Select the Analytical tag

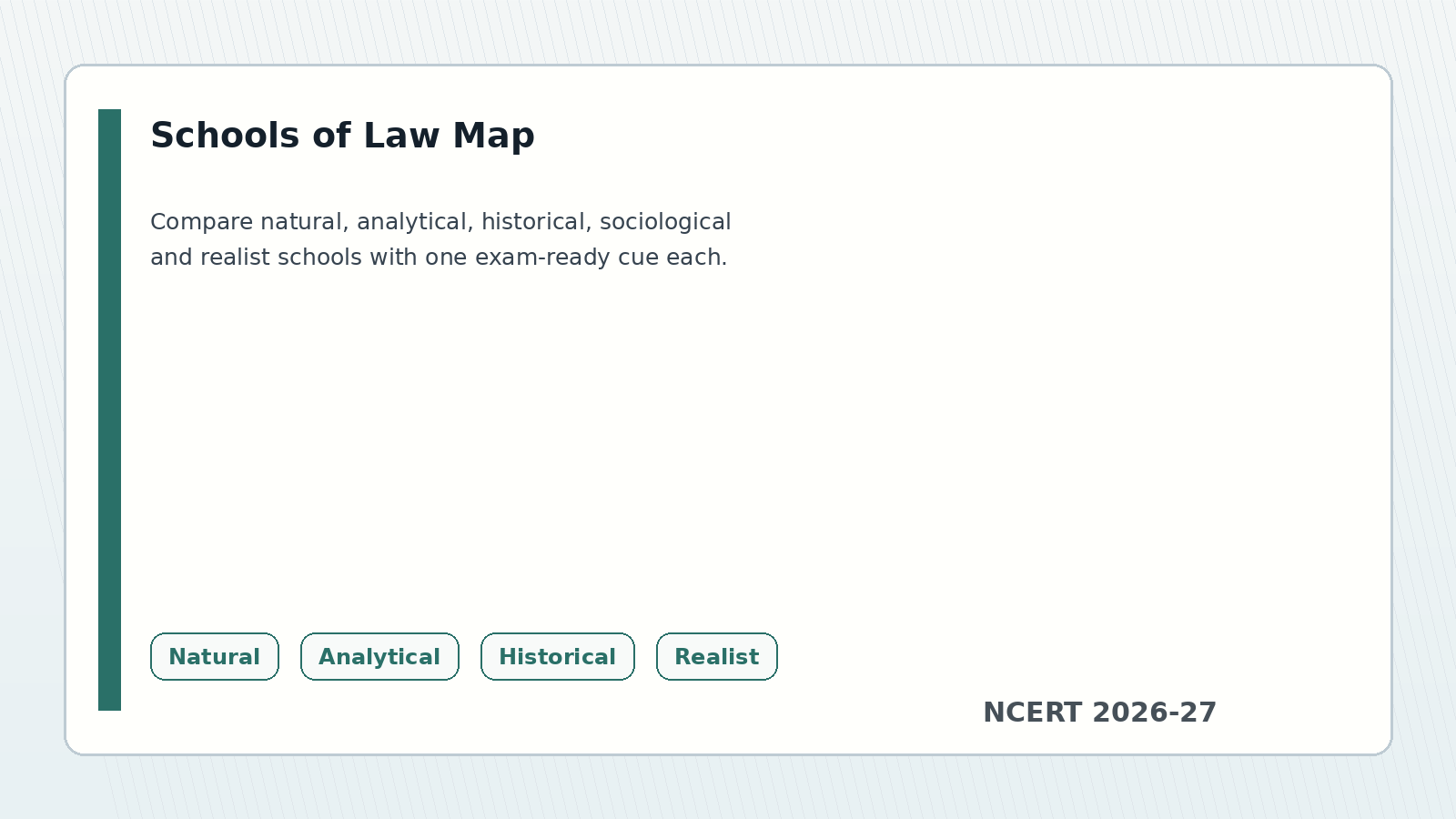coord(379,657)
